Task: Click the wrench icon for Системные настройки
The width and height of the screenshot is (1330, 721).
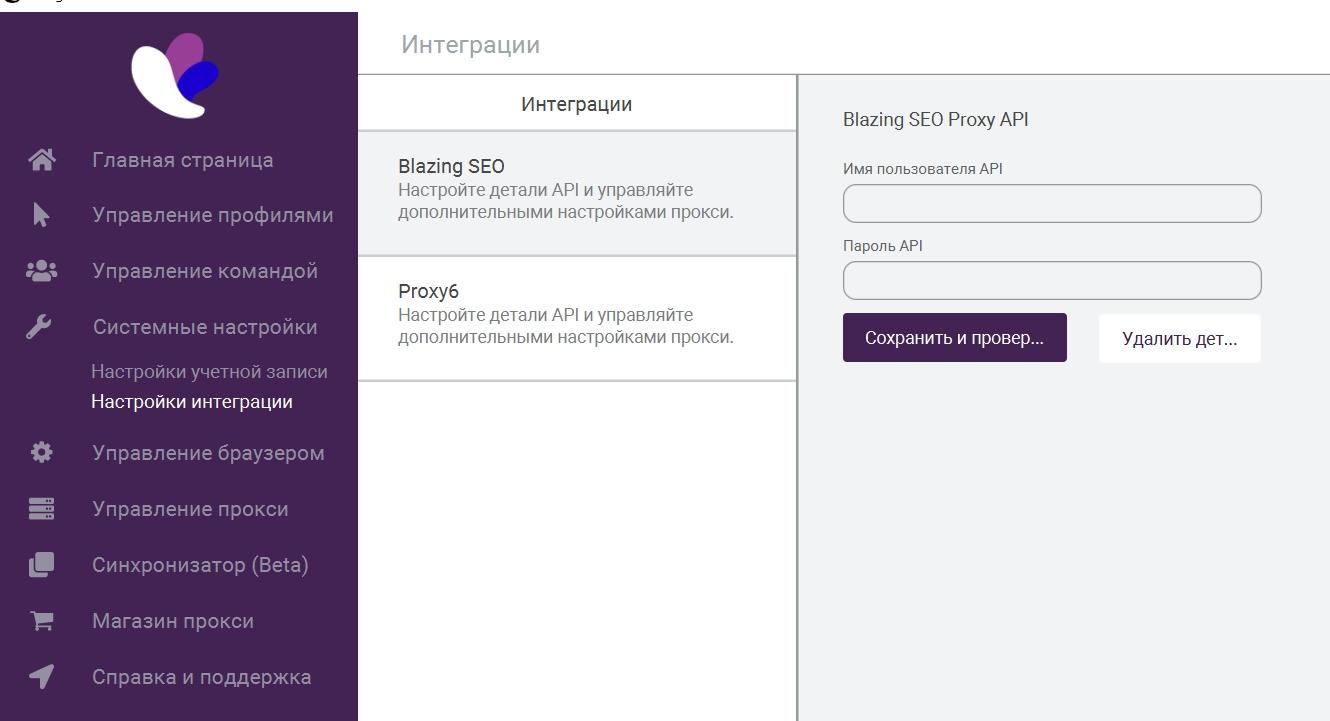Action: pos(39,327)
